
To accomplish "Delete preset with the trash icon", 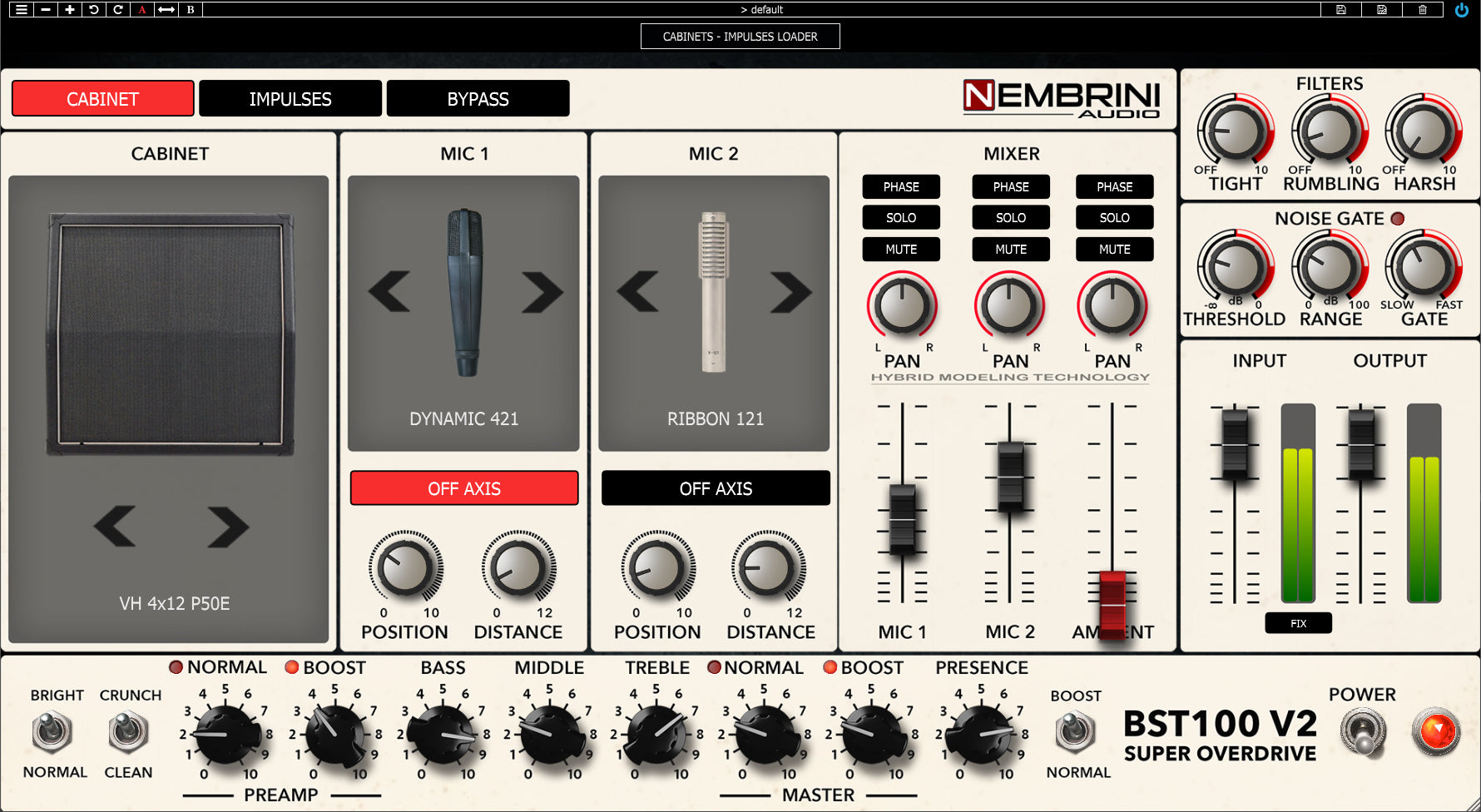I will point(1423,10).
